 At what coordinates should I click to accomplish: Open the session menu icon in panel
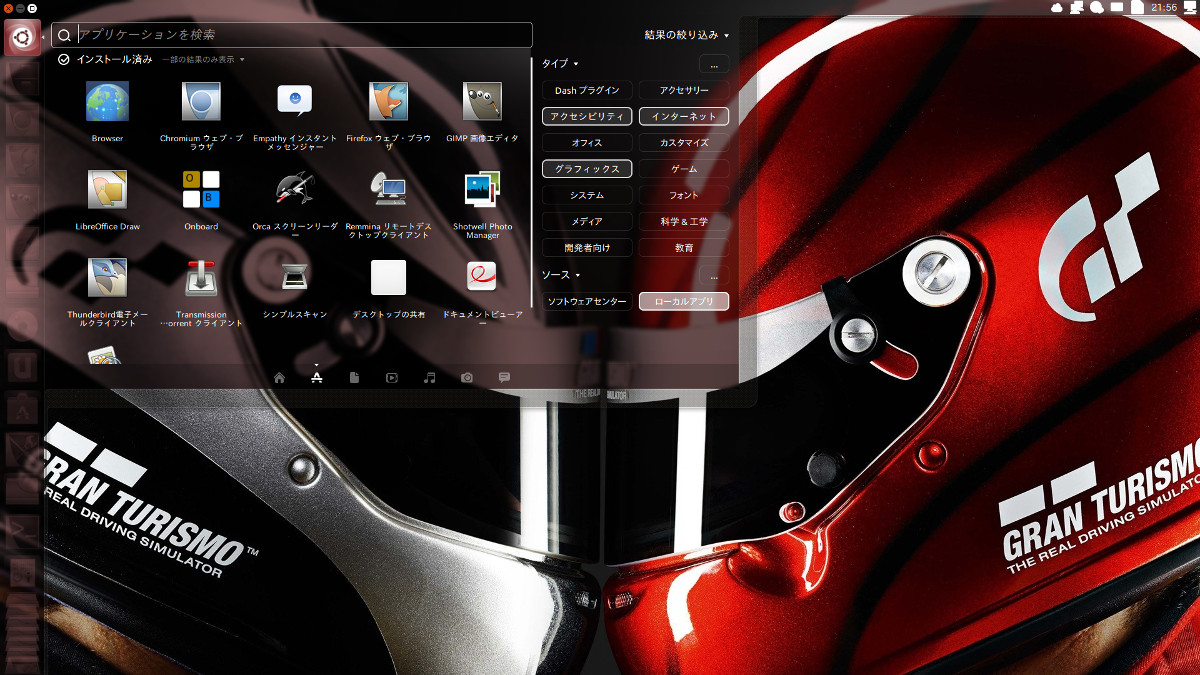pyautogui.click(x=1189, y=7)
